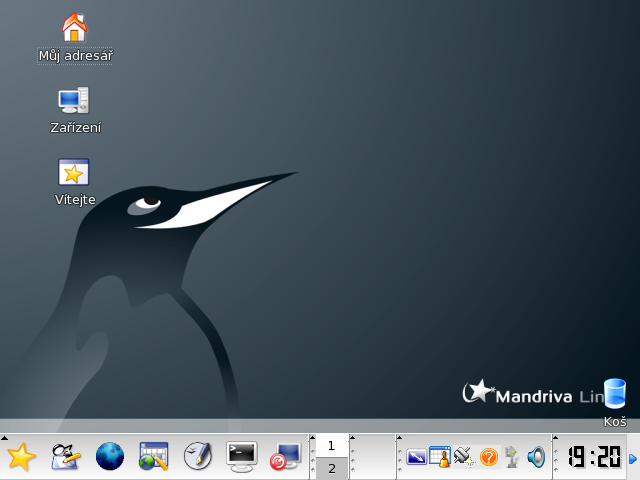The image size is (640, 480).
Task: Open the speaker volume control
Action: pyautogui.click(x=536, y=457)
